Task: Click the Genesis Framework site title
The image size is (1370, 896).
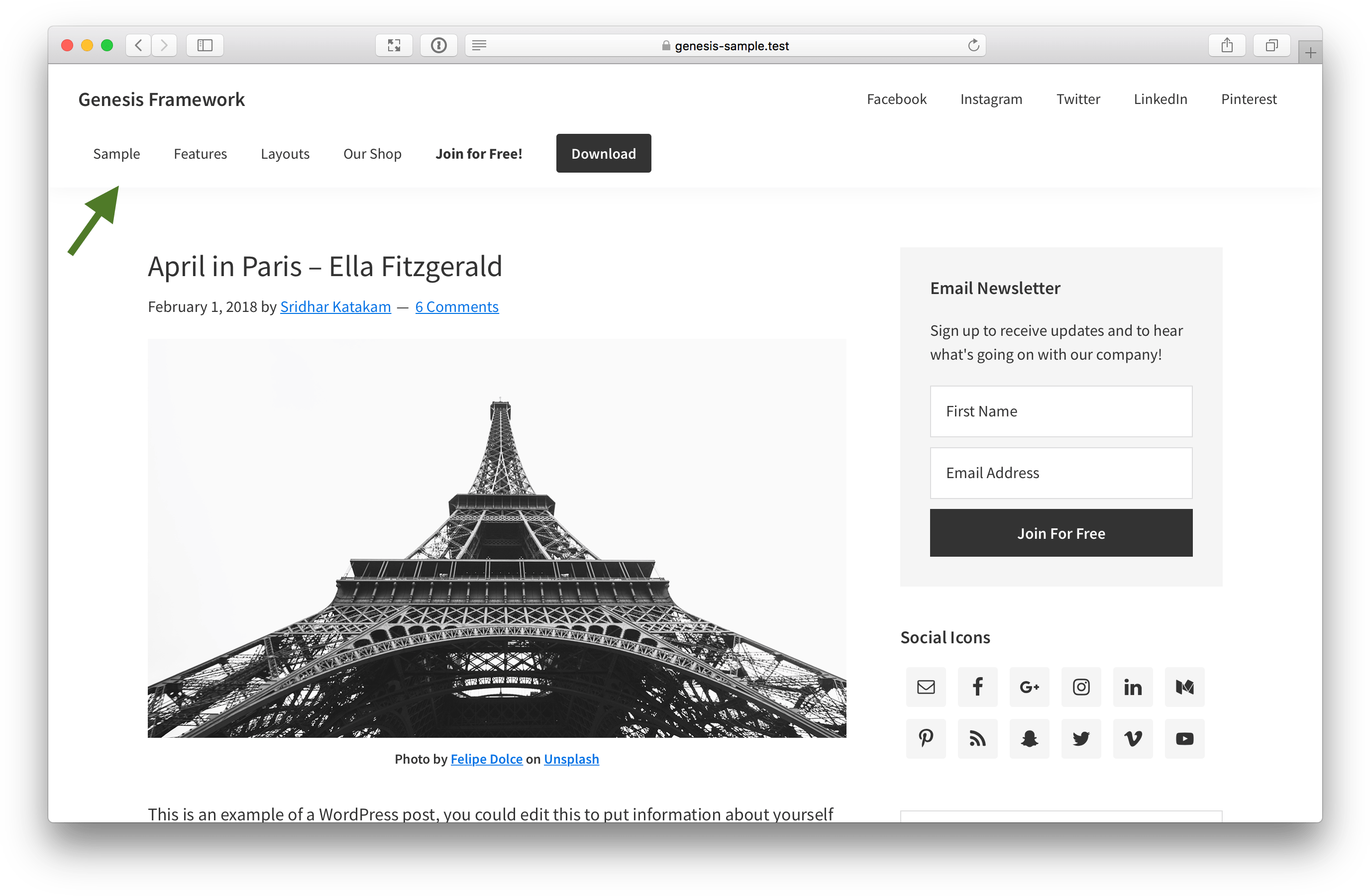Action: pos(162,100)
